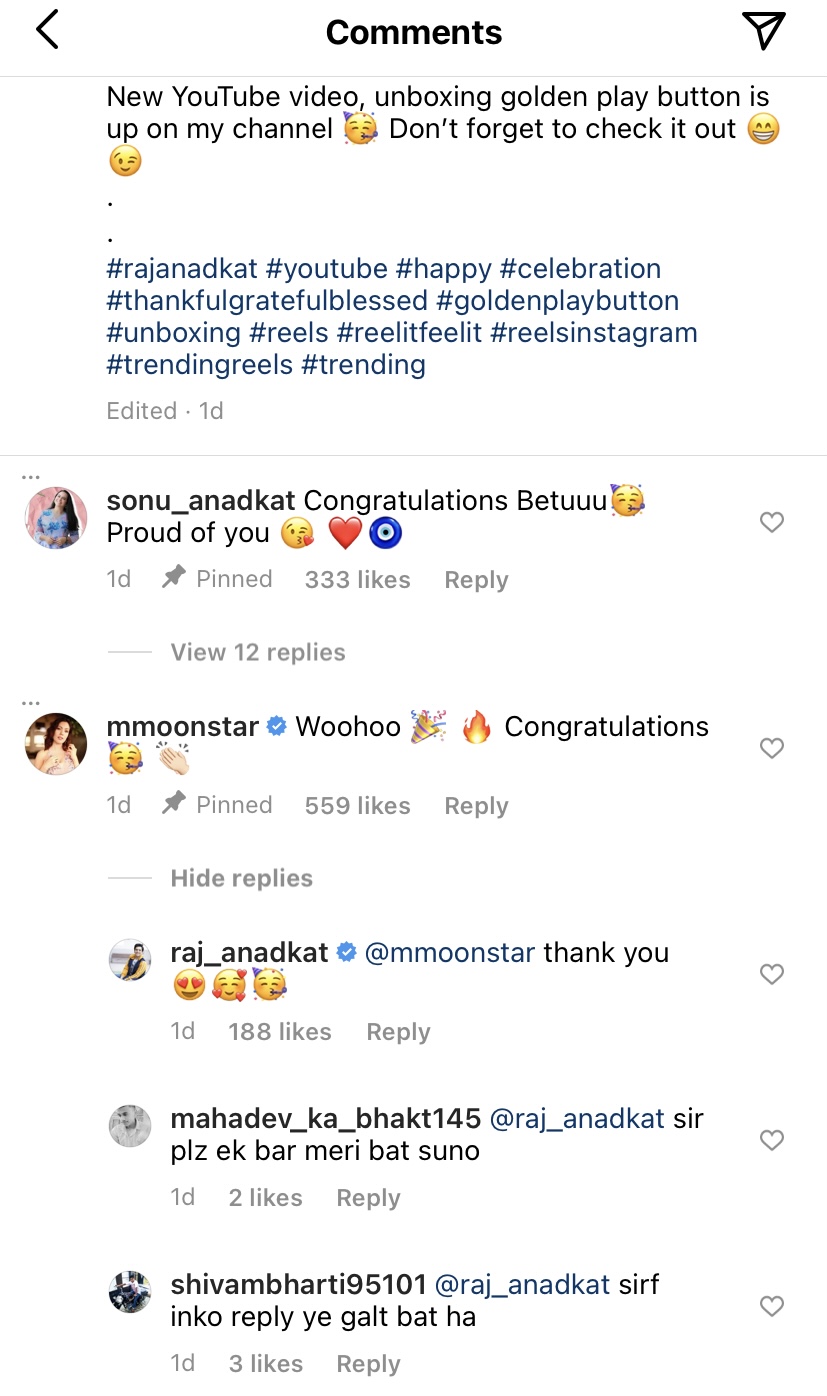Open the share paper plane icon
This screenshot has height=1396, width=827.
click(765, 31)
